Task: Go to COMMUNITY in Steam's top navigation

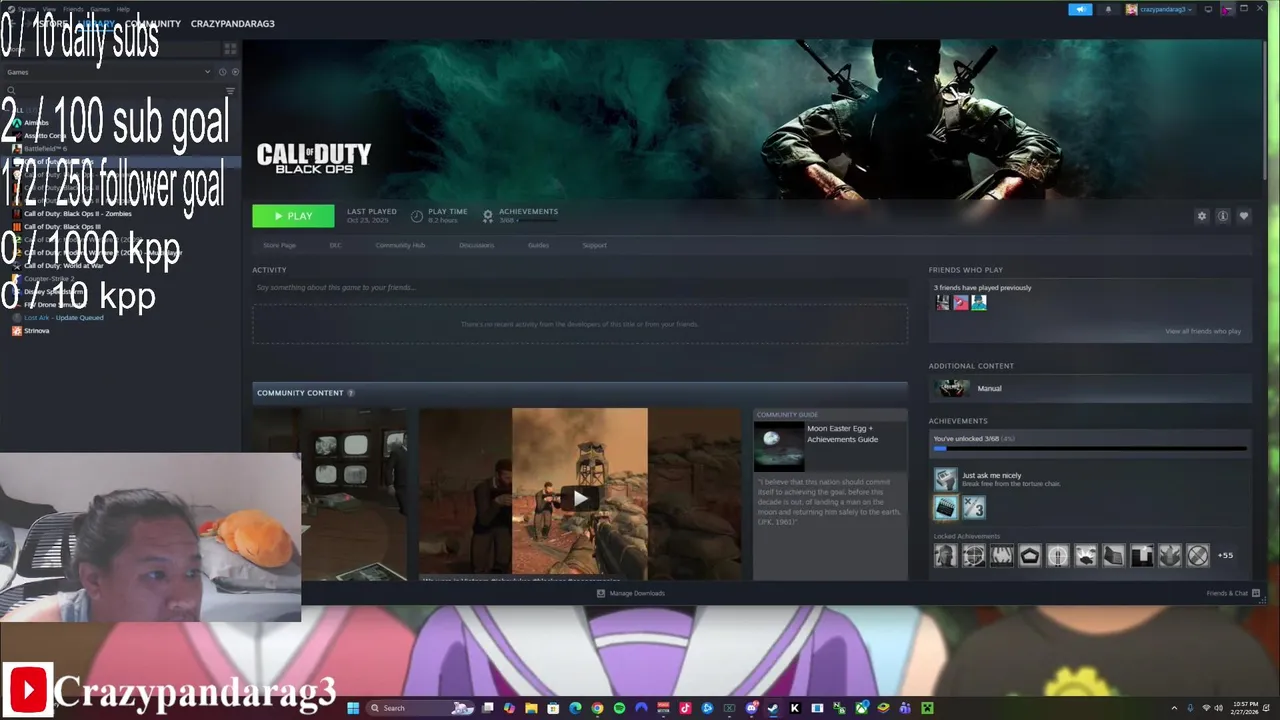Action: [153, 23]
